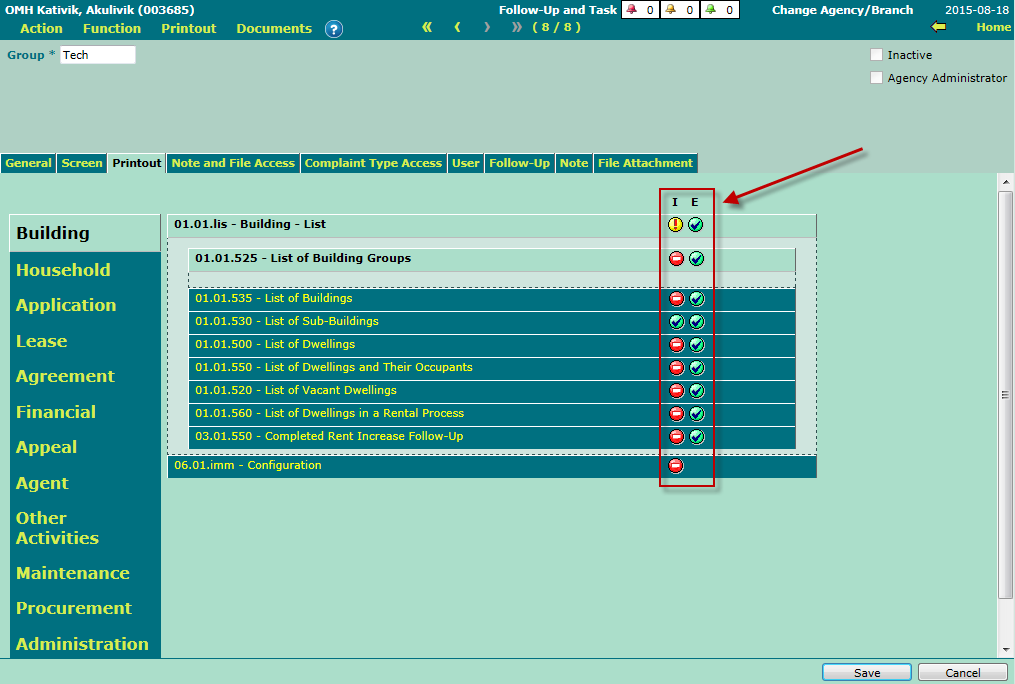Screen dimensions: 1015x684
Task: Click the Change Agency/Branch link
Action: pos(842,10)
